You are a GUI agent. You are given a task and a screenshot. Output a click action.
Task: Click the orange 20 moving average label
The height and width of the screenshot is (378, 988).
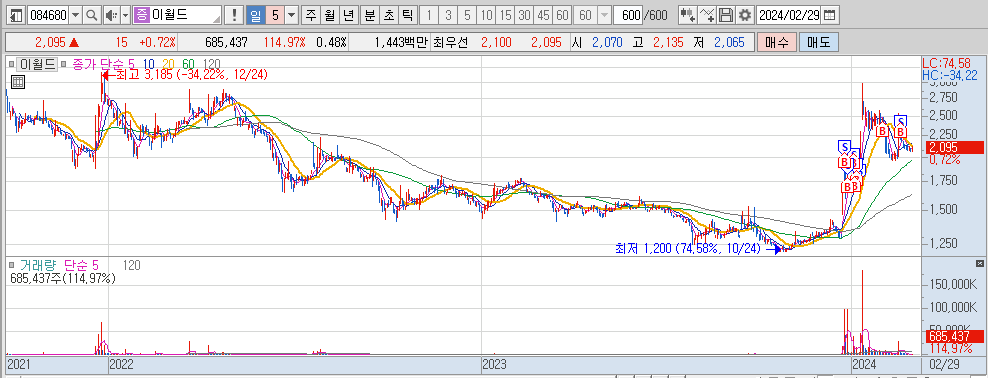point(168,64)
